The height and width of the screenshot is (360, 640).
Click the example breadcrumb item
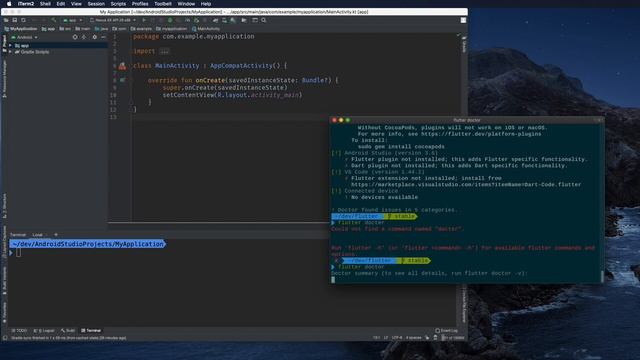[141, 29]
